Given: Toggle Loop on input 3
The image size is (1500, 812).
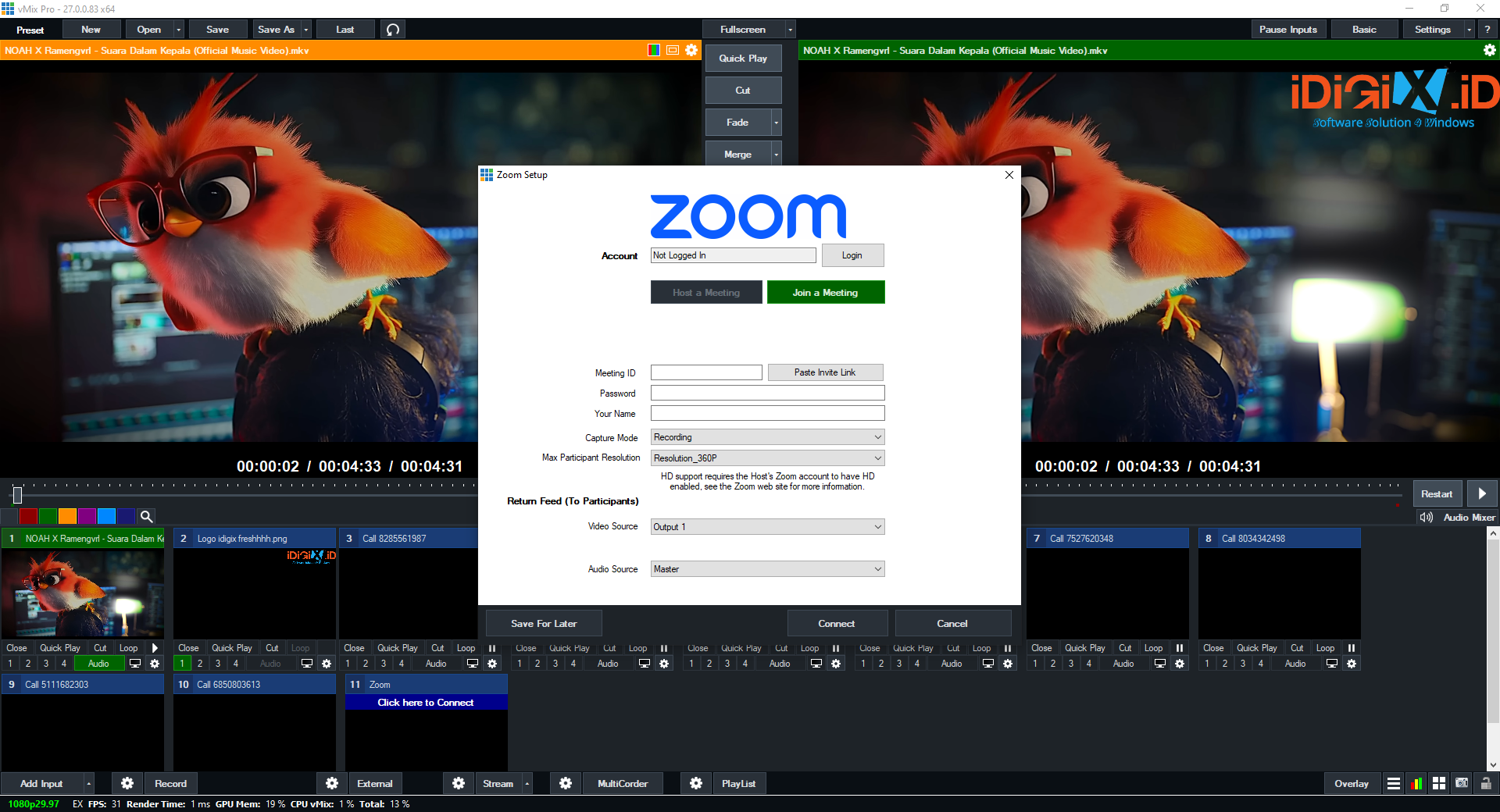Looking at the screenshot, I should [466, 648].
